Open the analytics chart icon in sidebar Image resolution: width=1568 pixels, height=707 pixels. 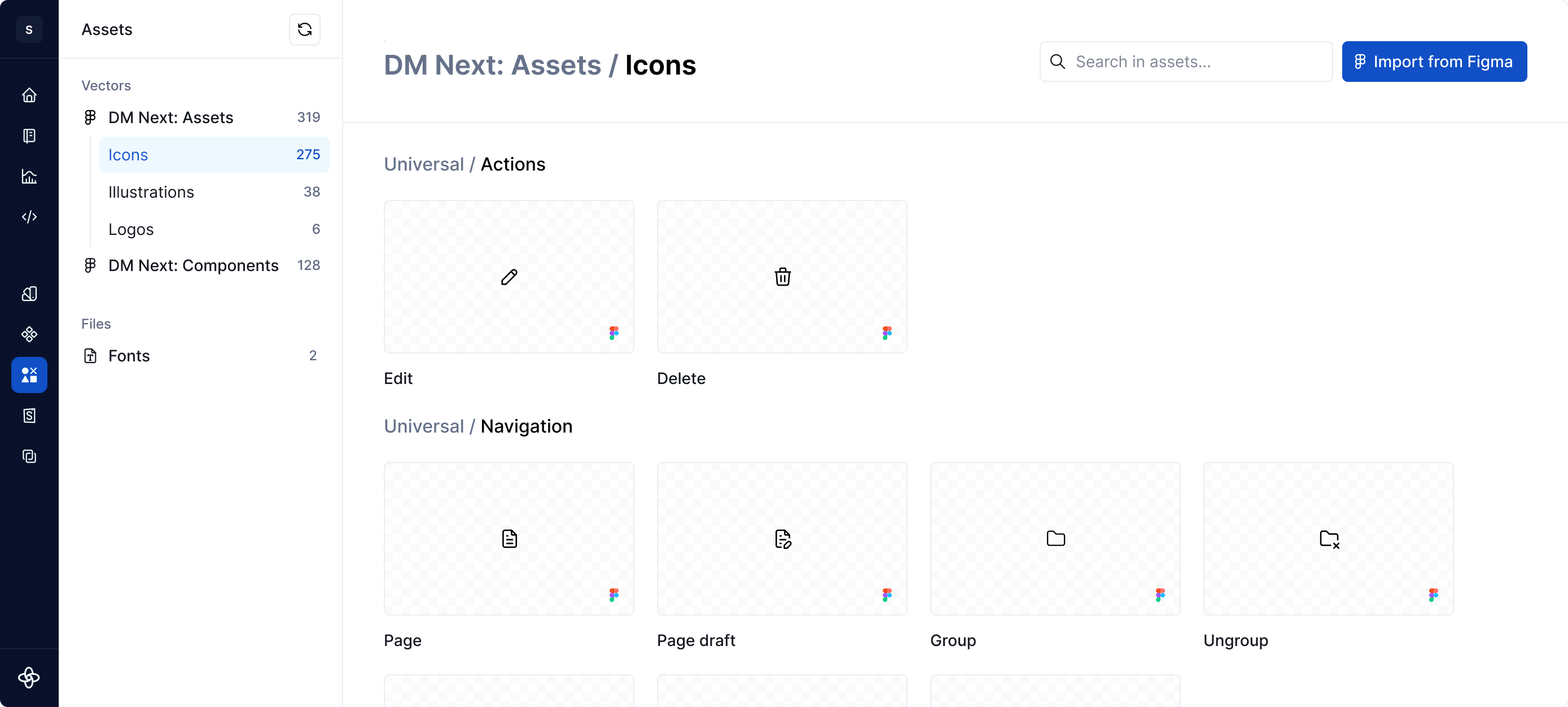click(29, 177)
